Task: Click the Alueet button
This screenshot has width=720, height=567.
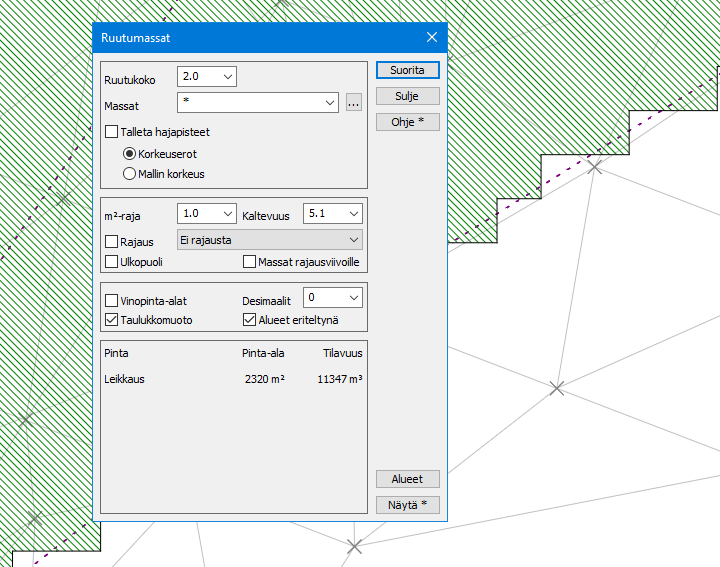Action: click(407, 479)
